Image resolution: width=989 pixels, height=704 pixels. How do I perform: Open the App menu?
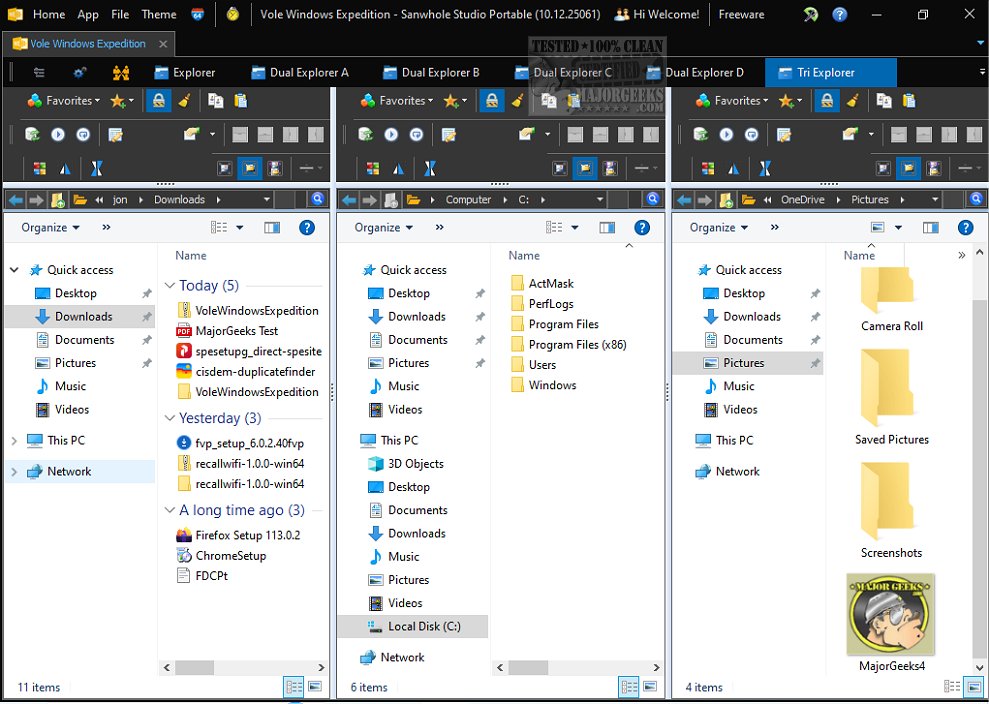(88, 14)
